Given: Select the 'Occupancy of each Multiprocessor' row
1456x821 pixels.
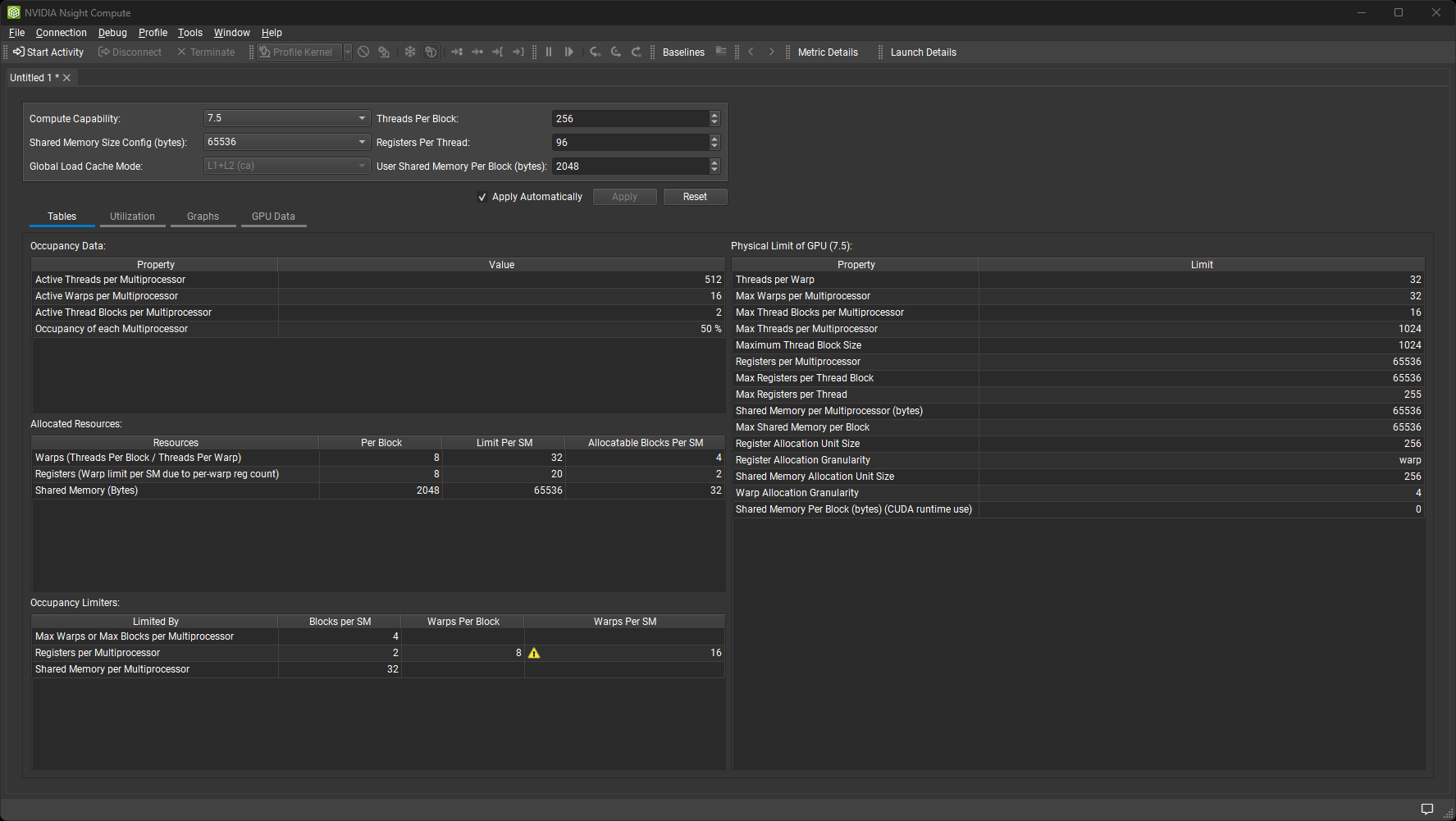Looking at the screenshot, I should 378,329.
